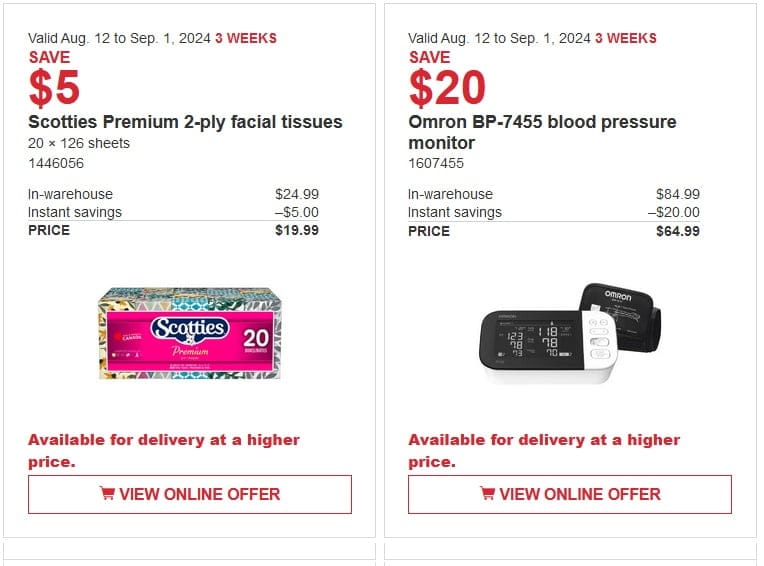Click the Scotties in-warehouse price $24.99
This screenshot has width=764, height=566.
point(297,194)
